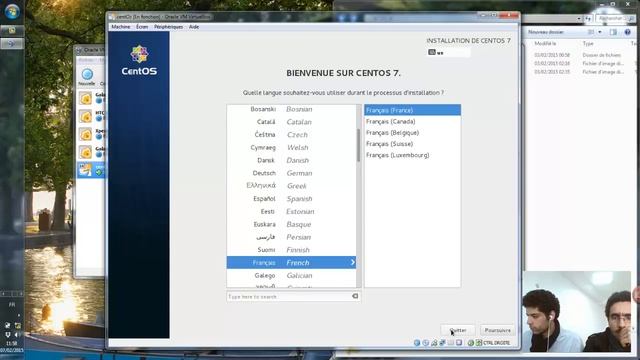Open the Explorer view options dropdown arrow
The image size is (640, 360).
pos(600,32)
